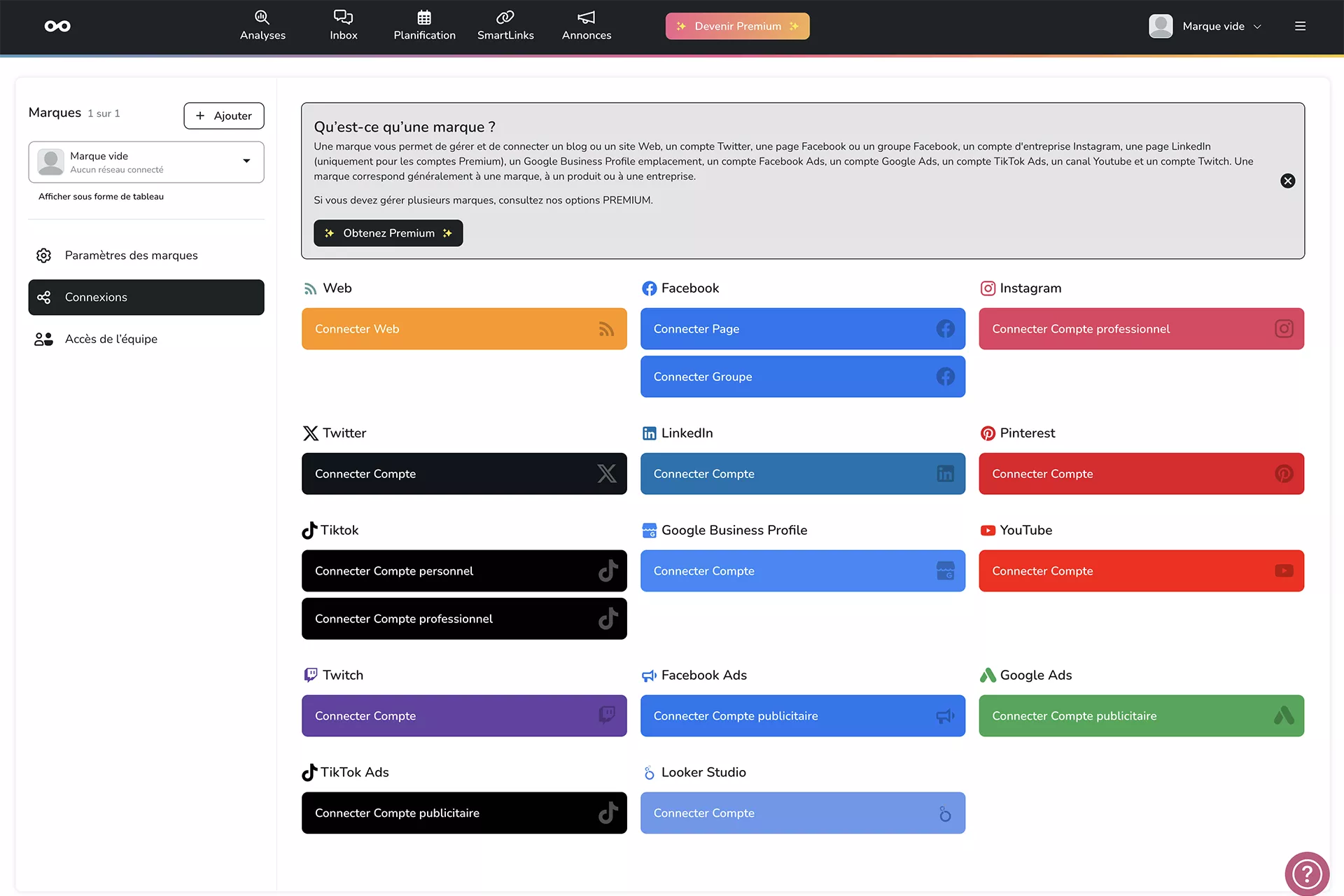The width and height of the screenshot is (1344, 896).
Task: Connect a Pinterest account
Action: (1141, 474)
